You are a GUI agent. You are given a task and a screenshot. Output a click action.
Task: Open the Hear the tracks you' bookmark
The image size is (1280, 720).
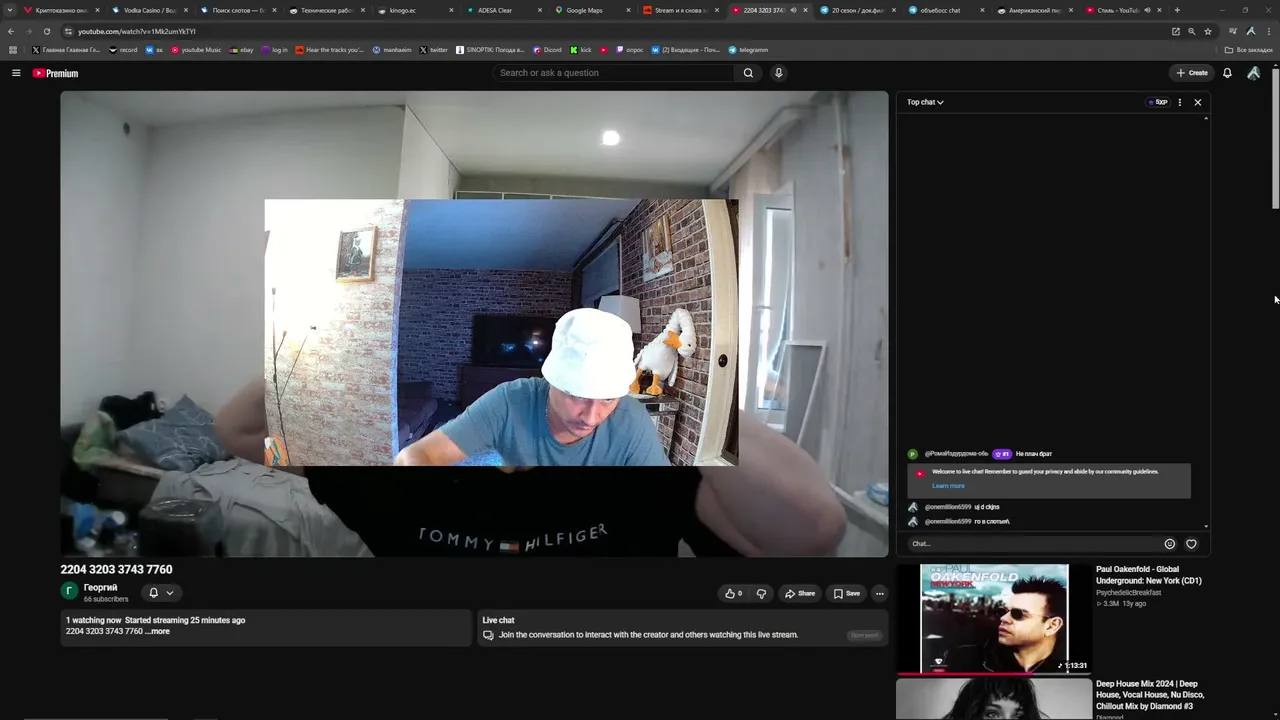click(x=329, y=50)
